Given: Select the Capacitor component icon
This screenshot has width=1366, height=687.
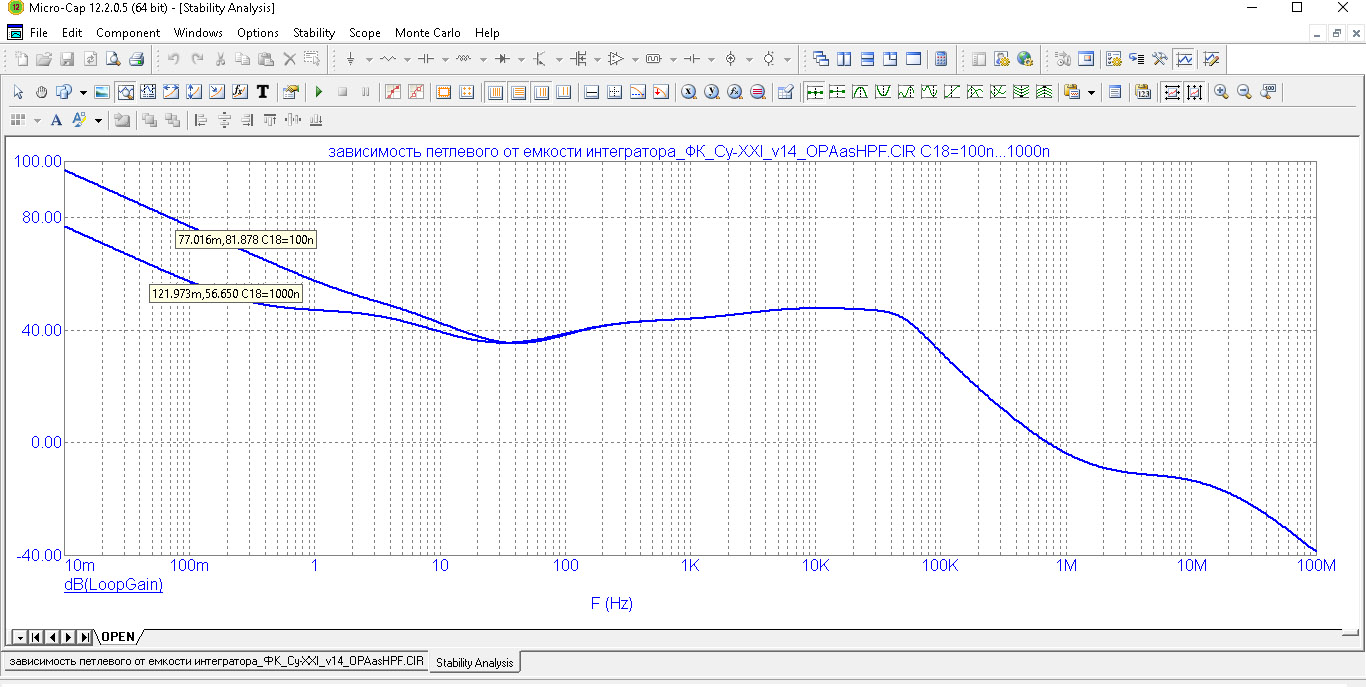Looking at the screenshot, I should (x=426, y=59).
